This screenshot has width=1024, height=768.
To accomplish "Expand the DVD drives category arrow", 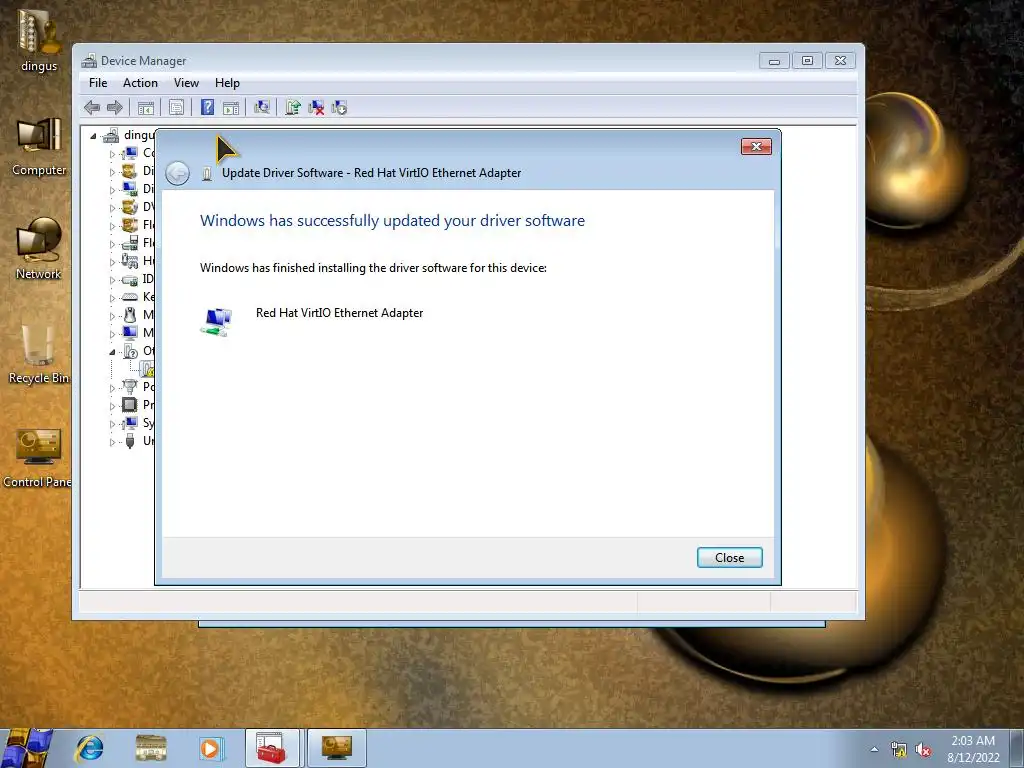I will [x=112, y=208].
